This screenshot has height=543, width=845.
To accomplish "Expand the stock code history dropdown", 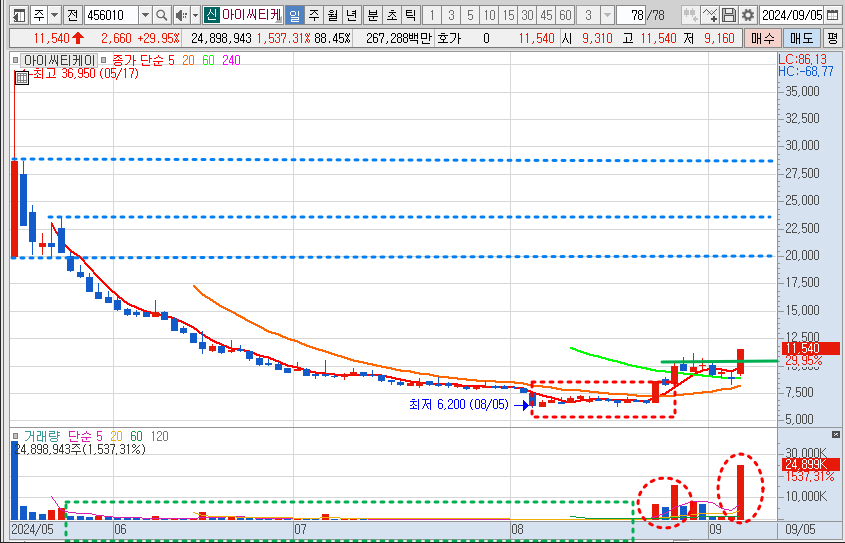I will coord(146,15).
